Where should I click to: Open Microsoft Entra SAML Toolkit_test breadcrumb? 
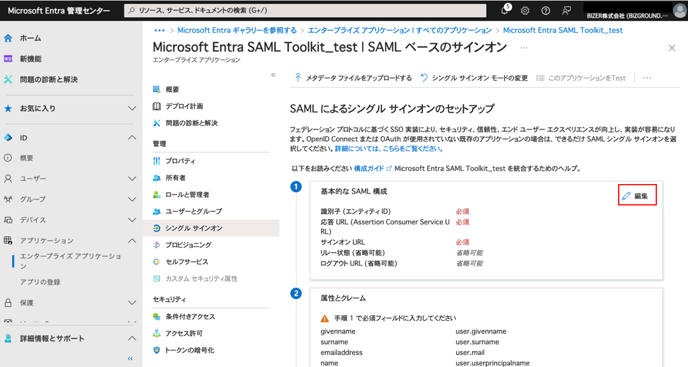coord(563,30)
